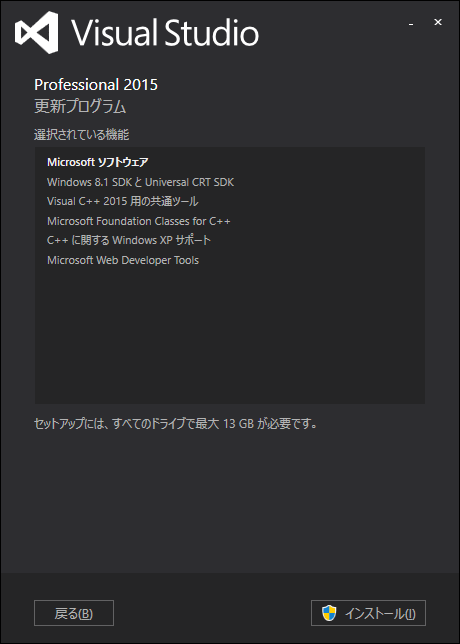Select Microsoft Web Developer Tools entry

pyautogui.click(x=123, y=260)
